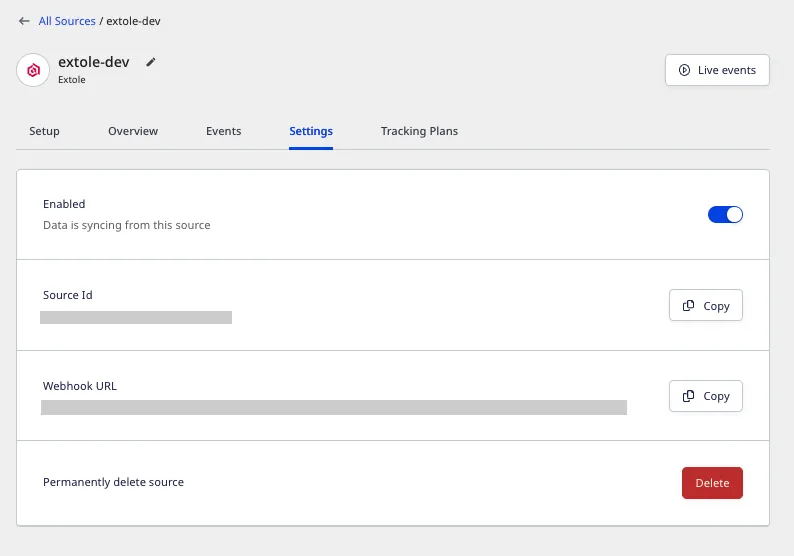Click the Extole source logo
The image size is (794, 556).
(x=33, y=70)
